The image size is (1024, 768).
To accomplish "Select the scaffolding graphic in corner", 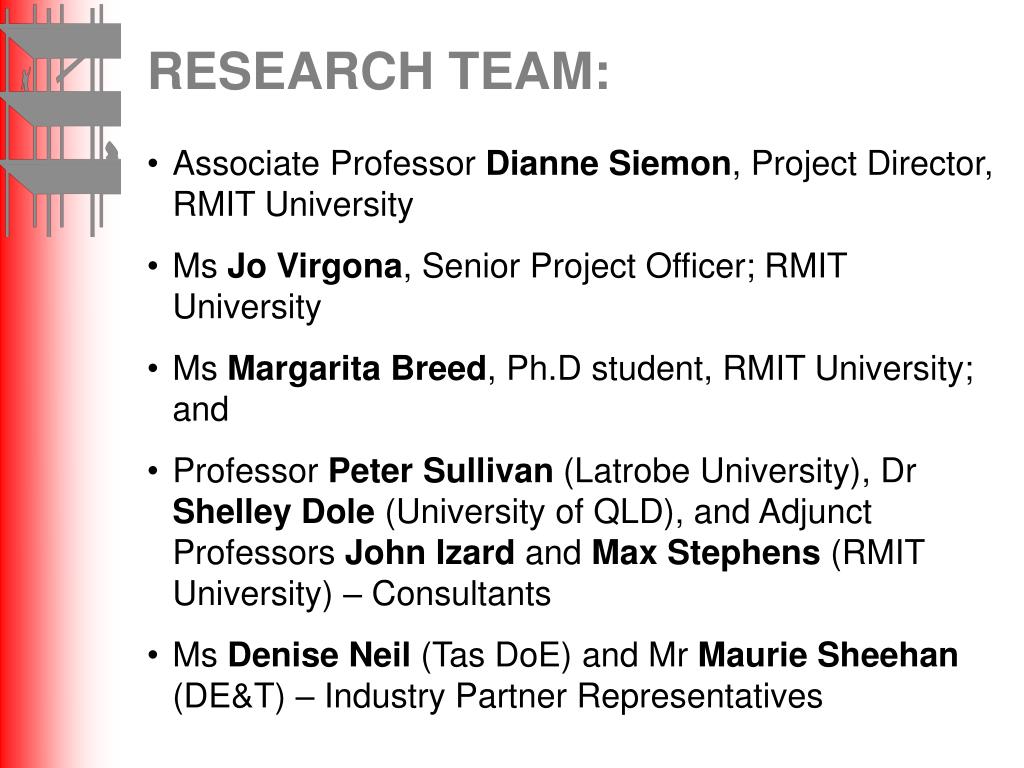I will click(61, 120).
